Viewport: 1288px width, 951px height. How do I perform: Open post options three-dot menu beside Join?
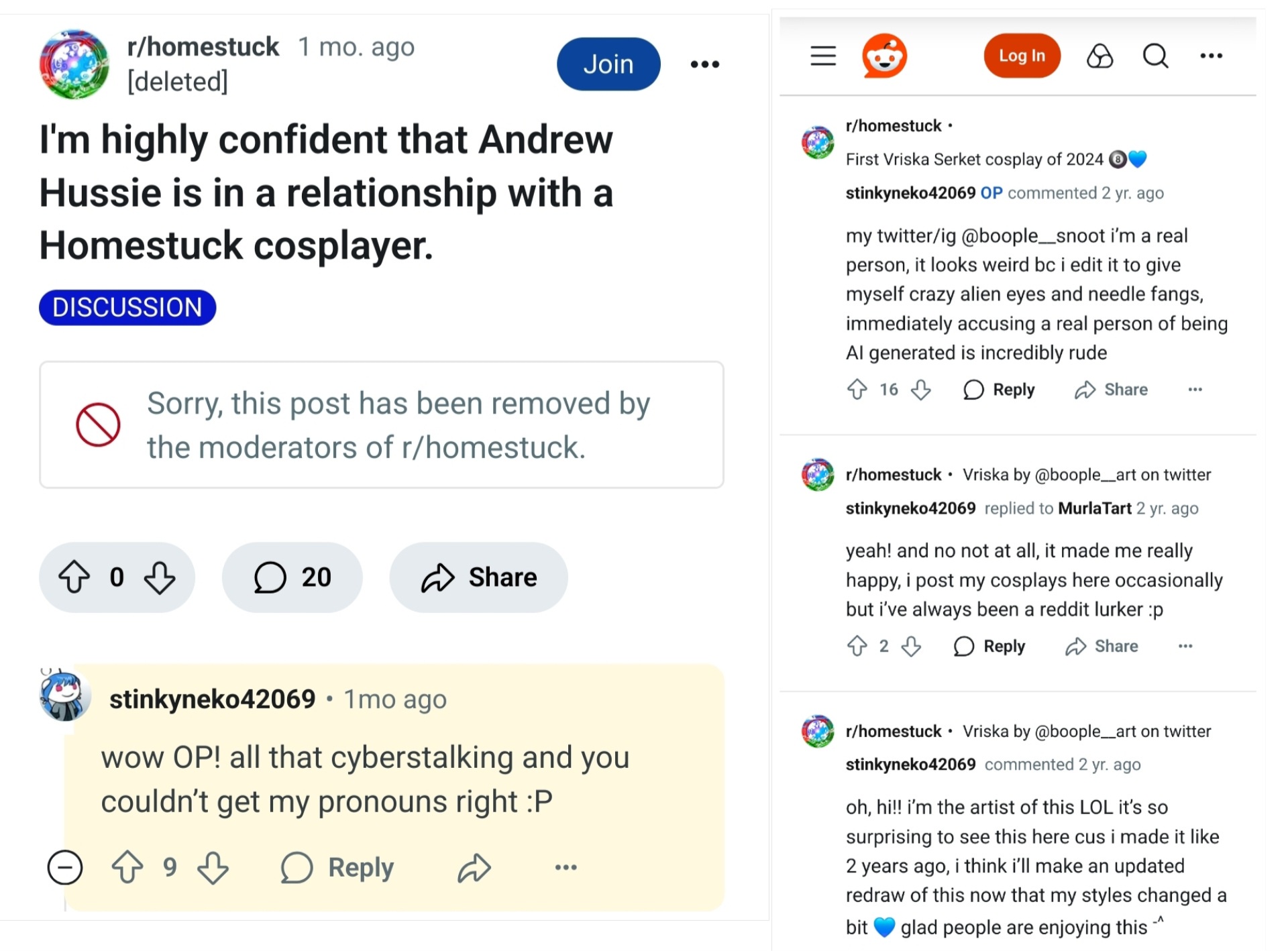click(705, 64)
